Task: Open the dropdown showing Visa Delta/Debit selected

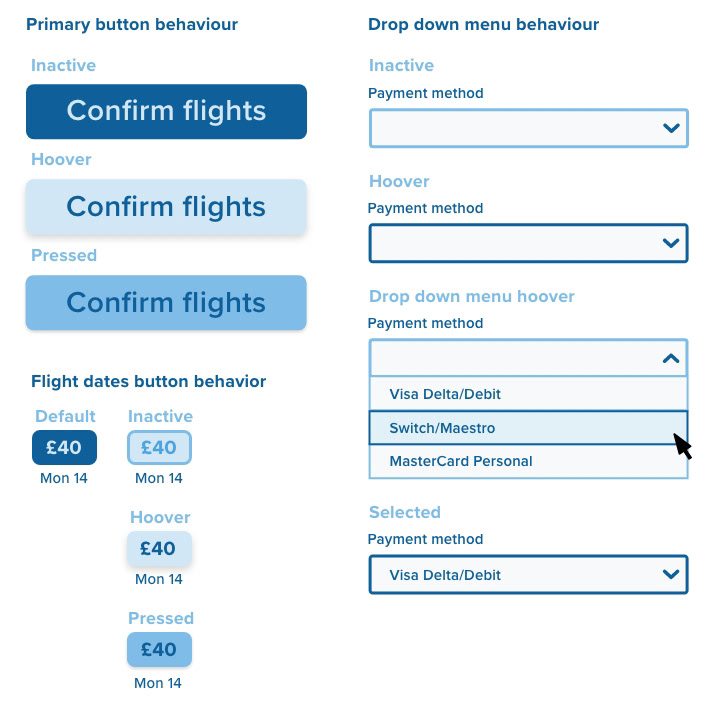Action: point(528,574)
